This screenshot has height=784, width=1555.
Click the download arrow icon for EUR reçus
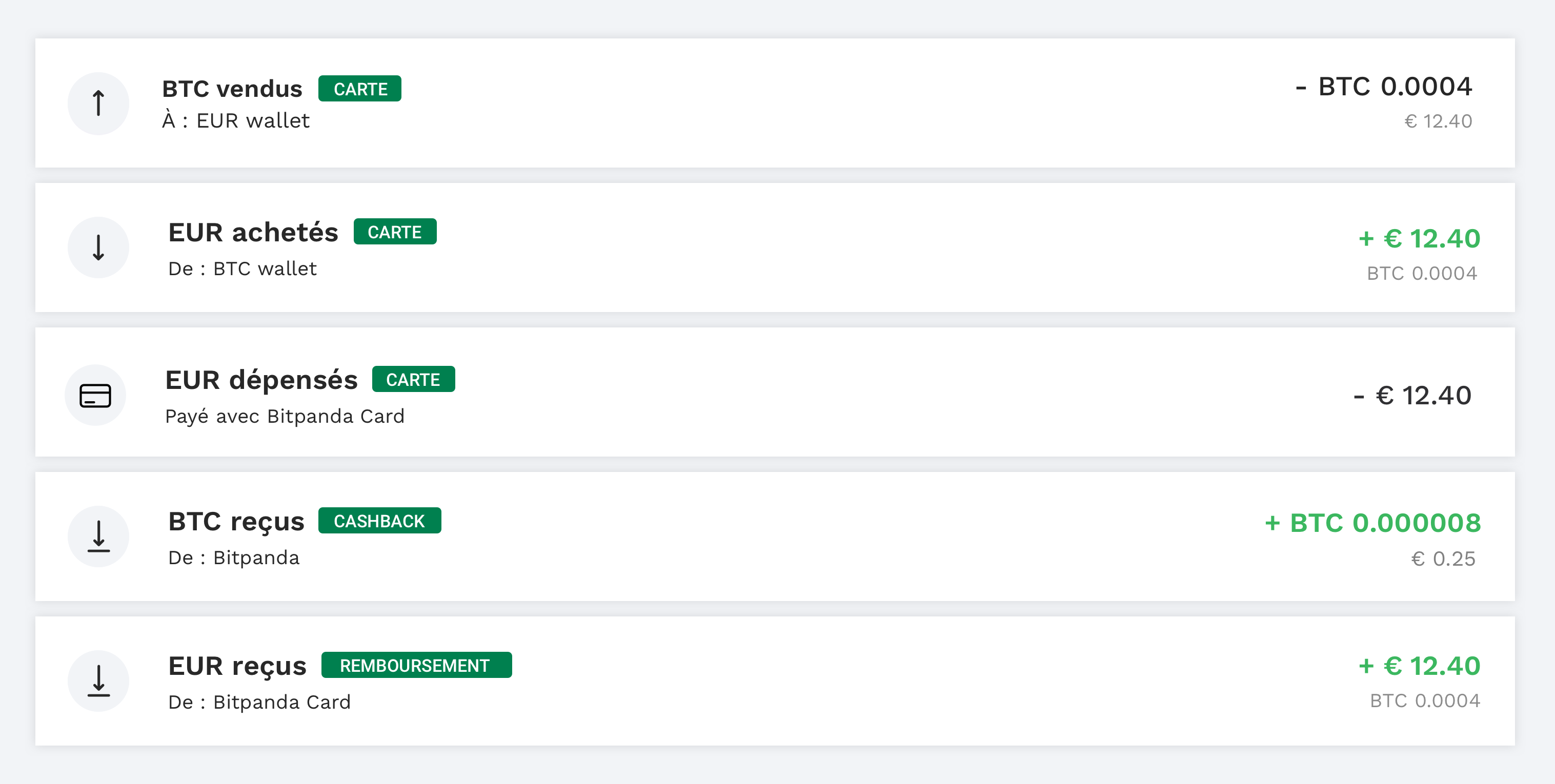click(x=98, y=681)
